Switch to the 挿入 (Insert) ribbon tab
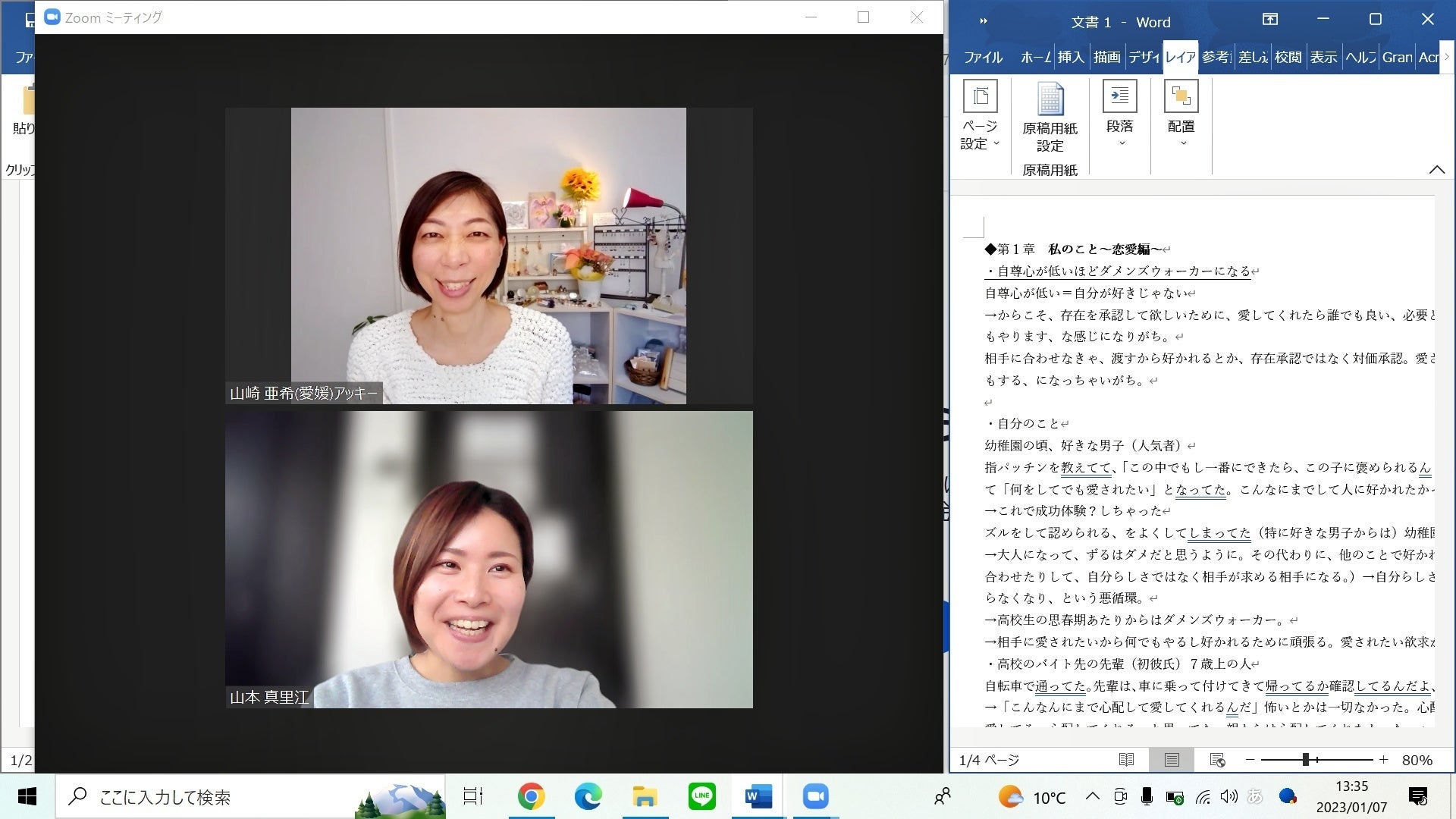Viewport: 1456px width, 819px height. pos(1070,57)
